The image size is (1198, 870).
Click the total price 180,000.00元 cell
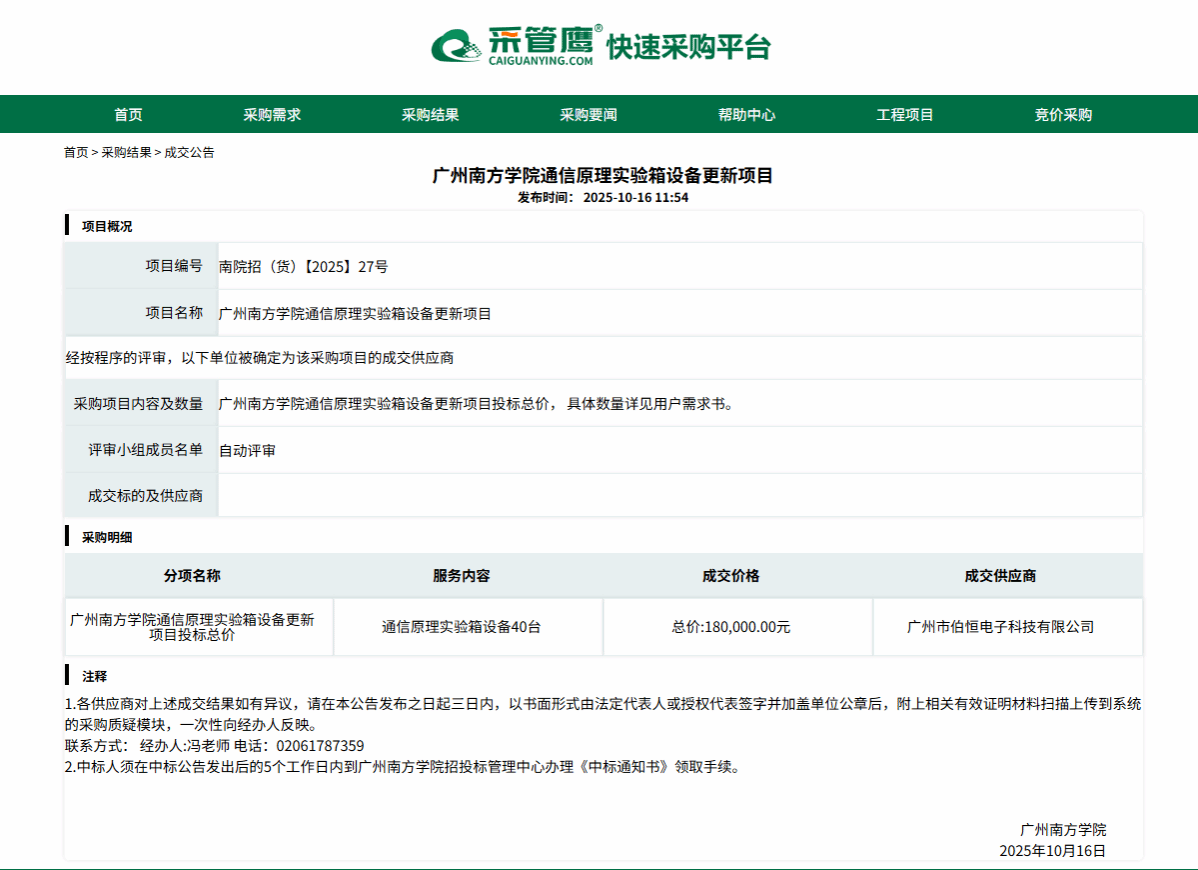731,627
